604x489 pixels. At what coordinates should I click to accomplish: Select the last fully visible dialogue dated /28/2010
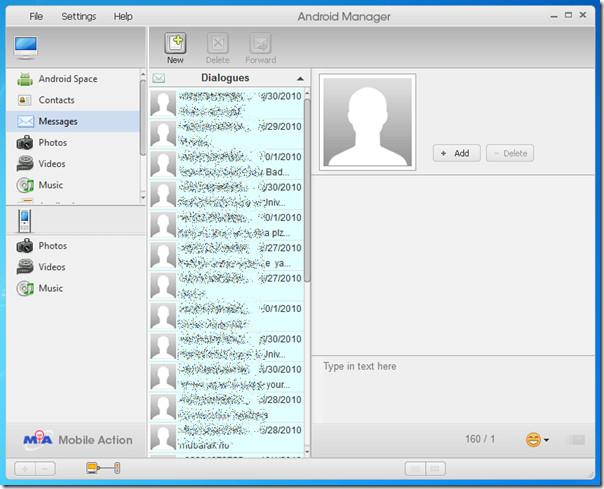click(x=226, y=438)
